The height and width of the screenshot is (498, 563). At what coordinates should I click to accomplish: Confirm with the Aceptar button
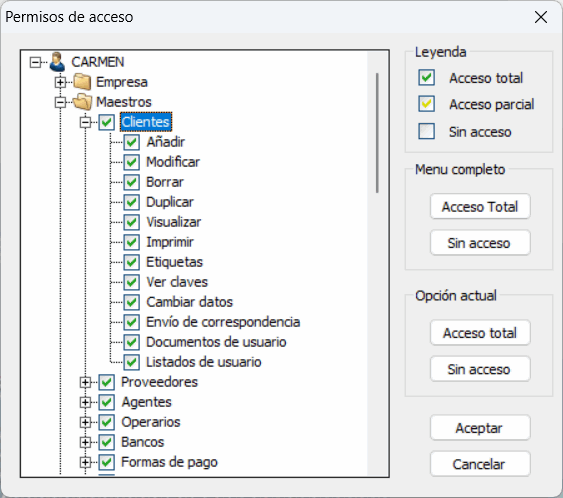click(480, 428)
